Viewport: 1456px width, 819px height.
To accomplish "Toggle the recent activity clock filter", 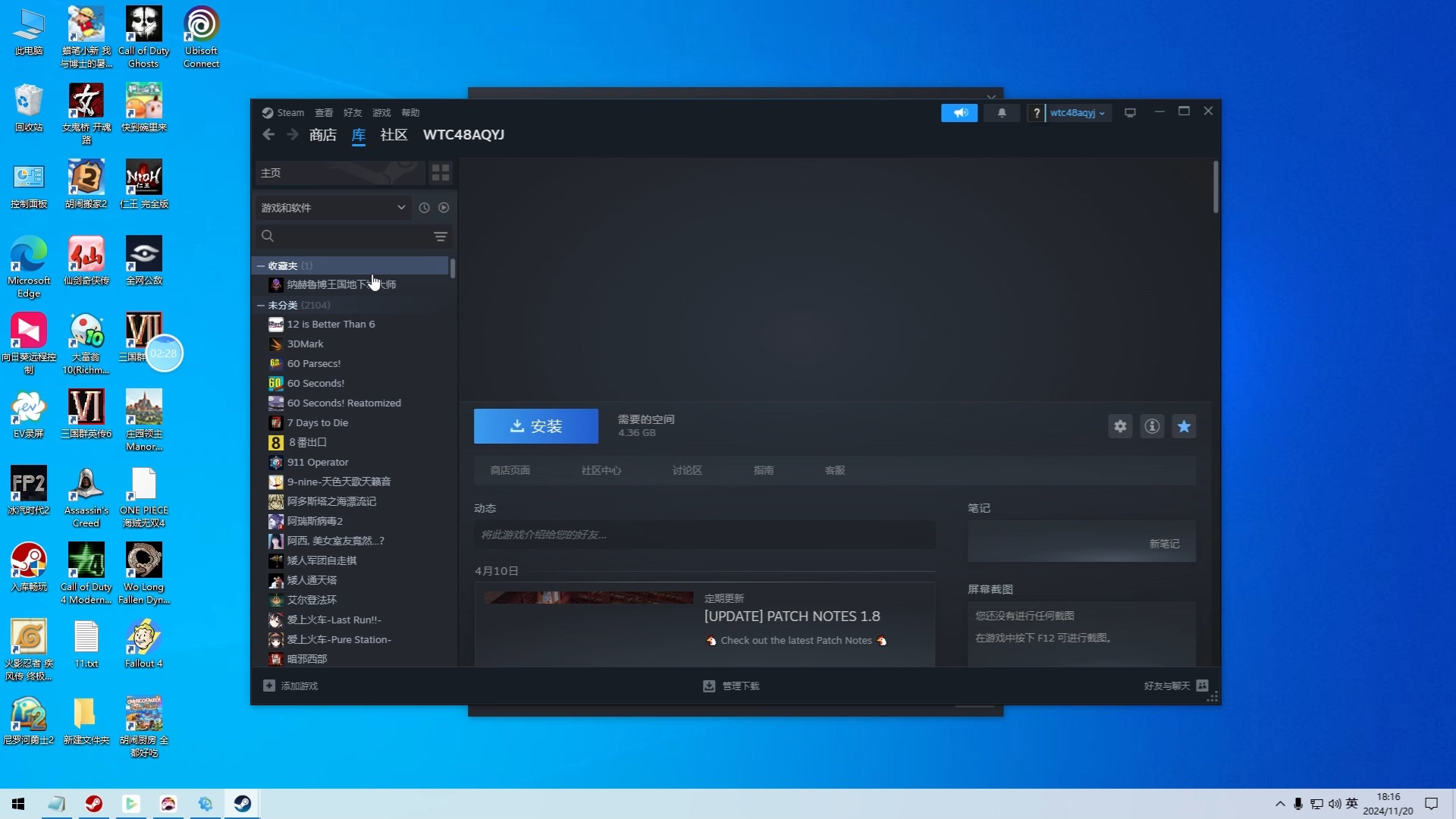I will pyautogui.click(x=424, y=208).
